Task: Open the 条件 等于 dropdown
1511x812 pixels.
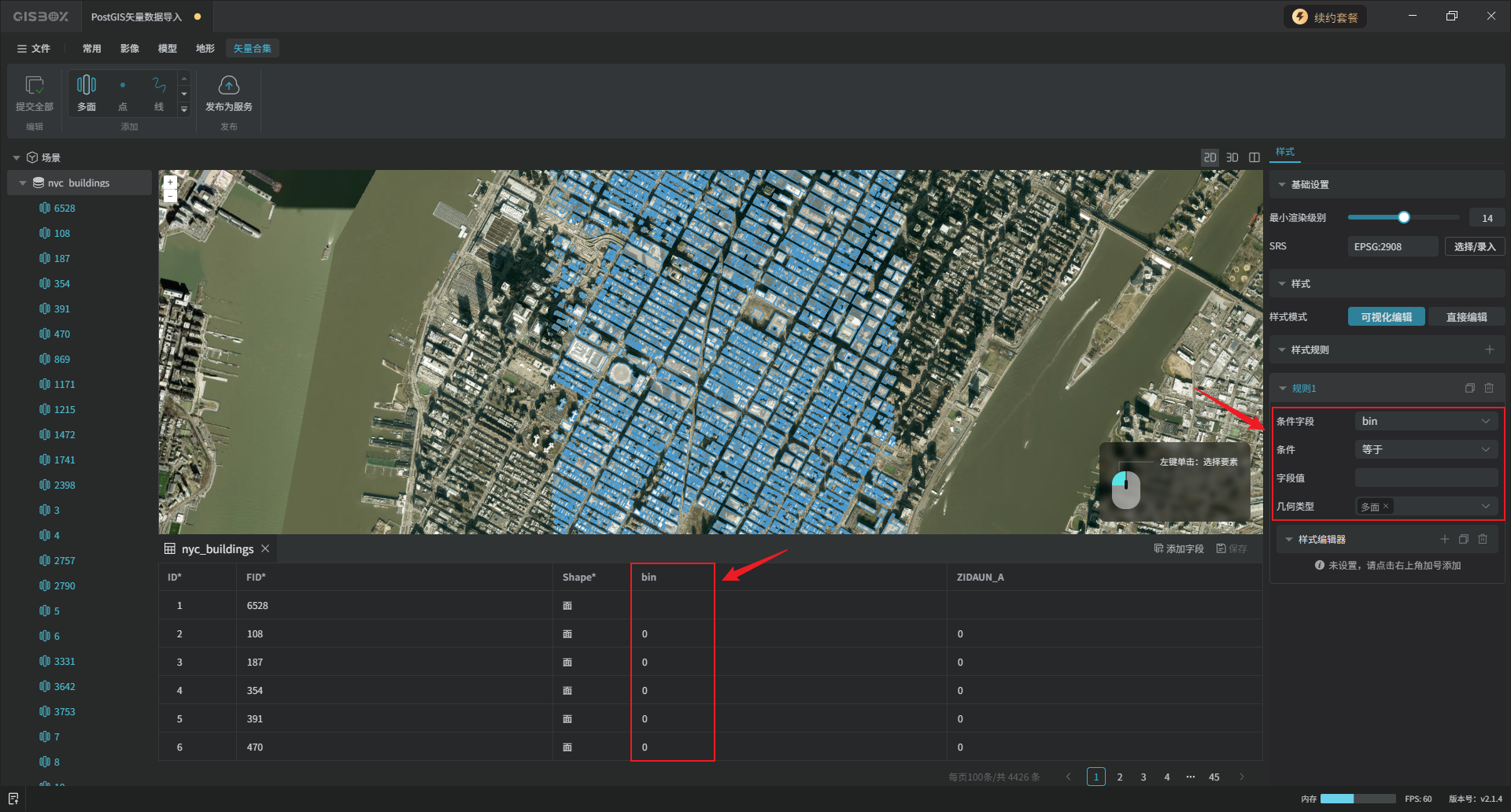Action: [x=1426, y=449]
